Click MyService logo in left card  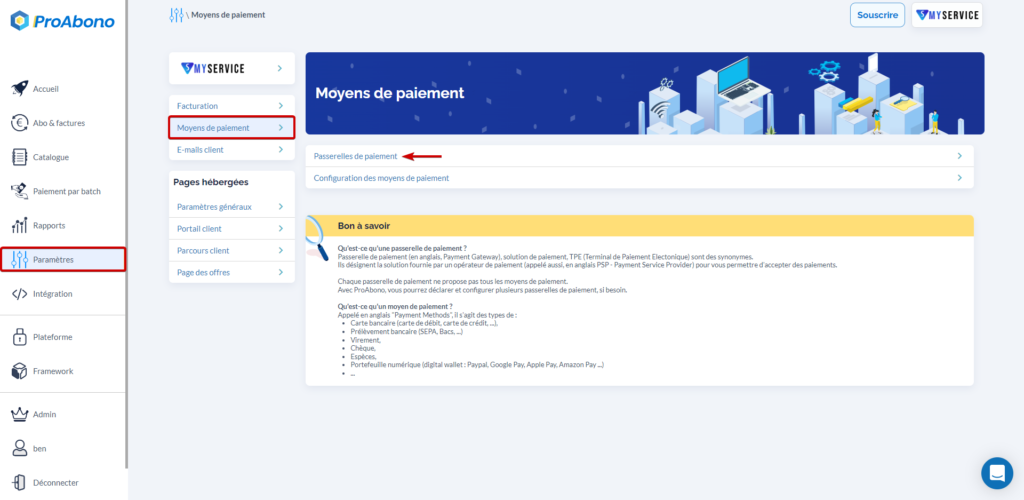click(213, 69)
